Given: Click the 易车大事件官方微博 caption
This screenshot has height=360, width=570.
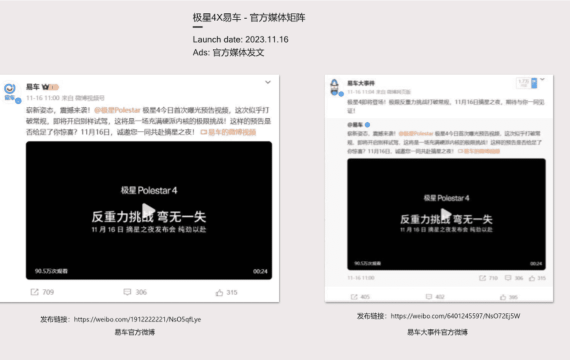Looking at the screenshot, I should point(437,332).
